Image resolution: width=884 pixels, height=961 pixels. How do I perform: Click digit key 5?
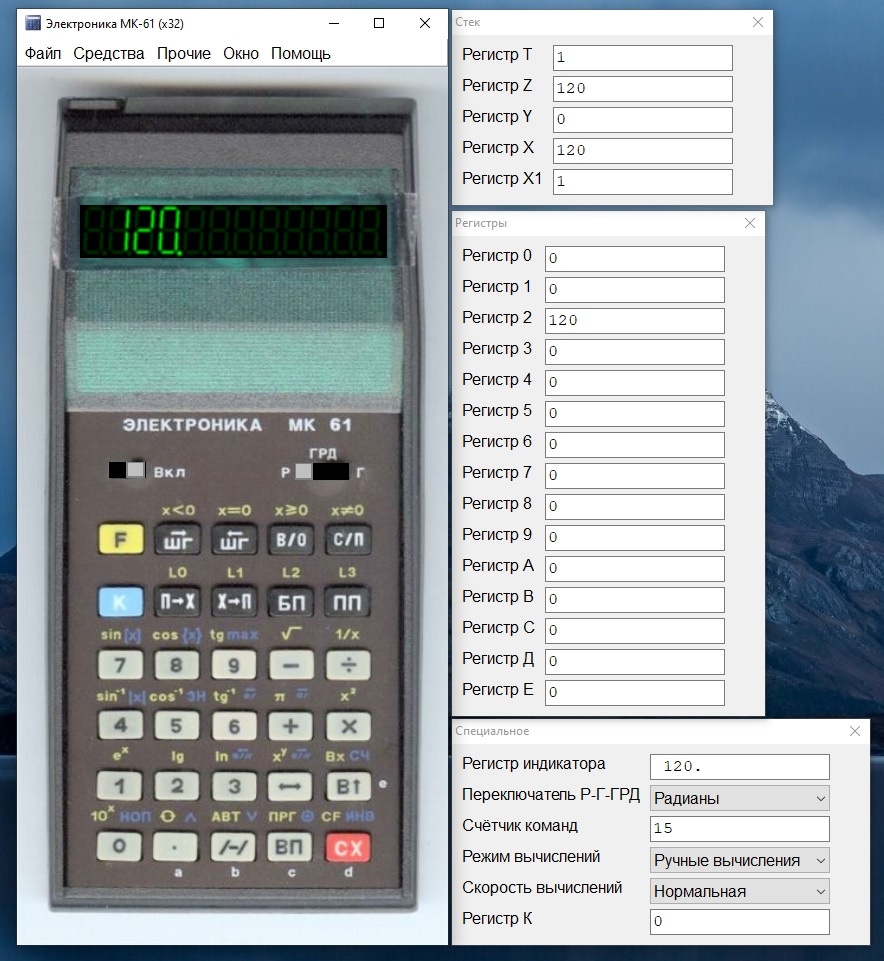pyautogui.click(x=177, y=726)
